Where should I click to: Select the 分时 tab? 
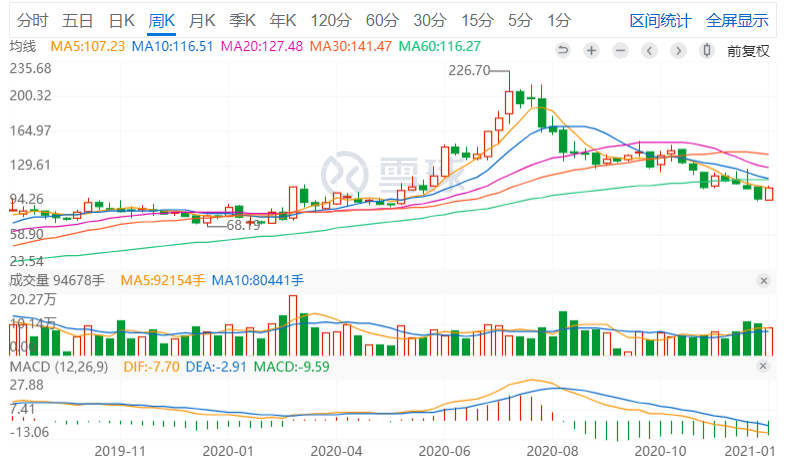[x=32, y=21]
